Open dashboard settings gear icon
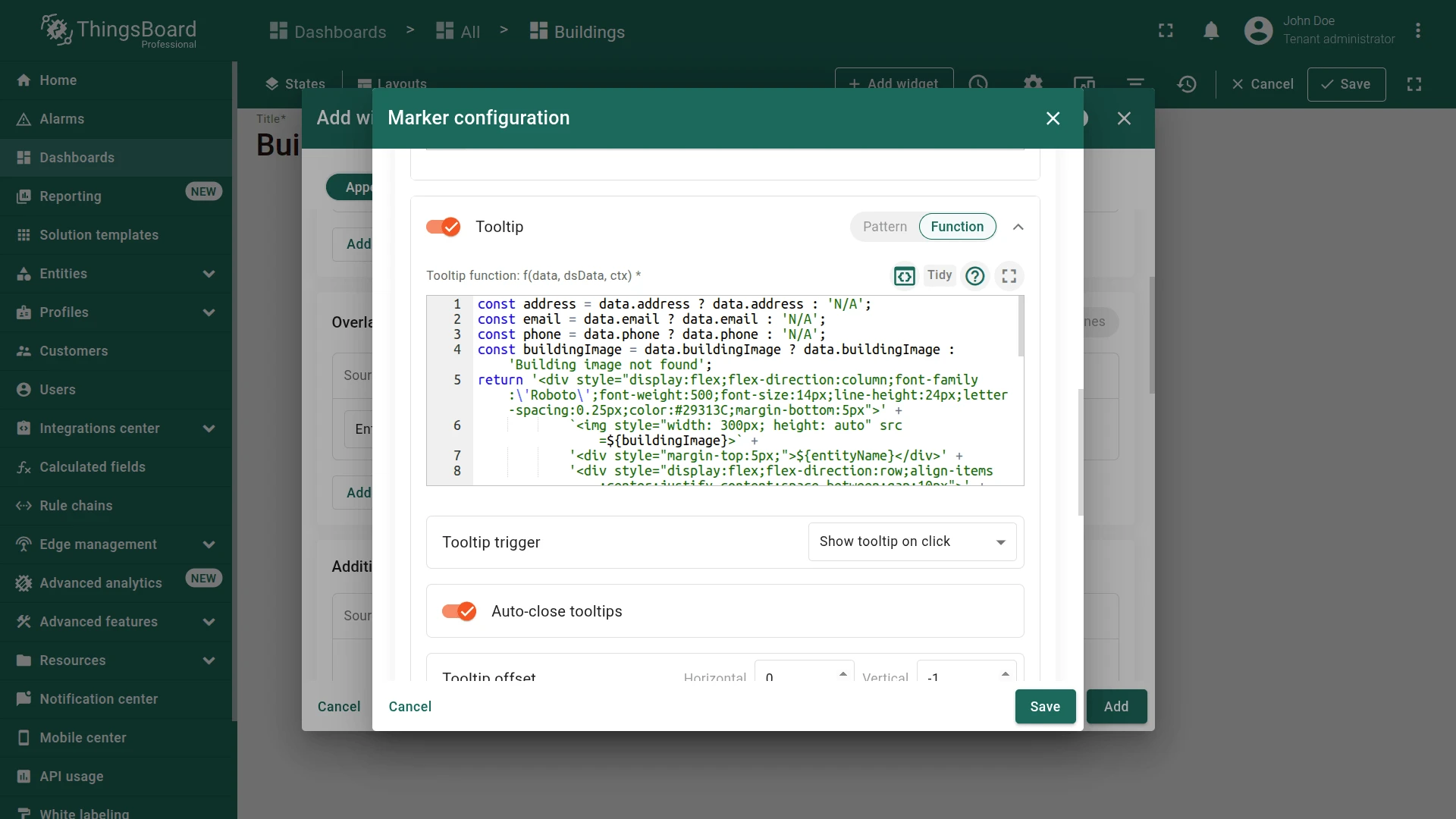The height and width of the screenshot is (819, 1456). click(1033, 84)
